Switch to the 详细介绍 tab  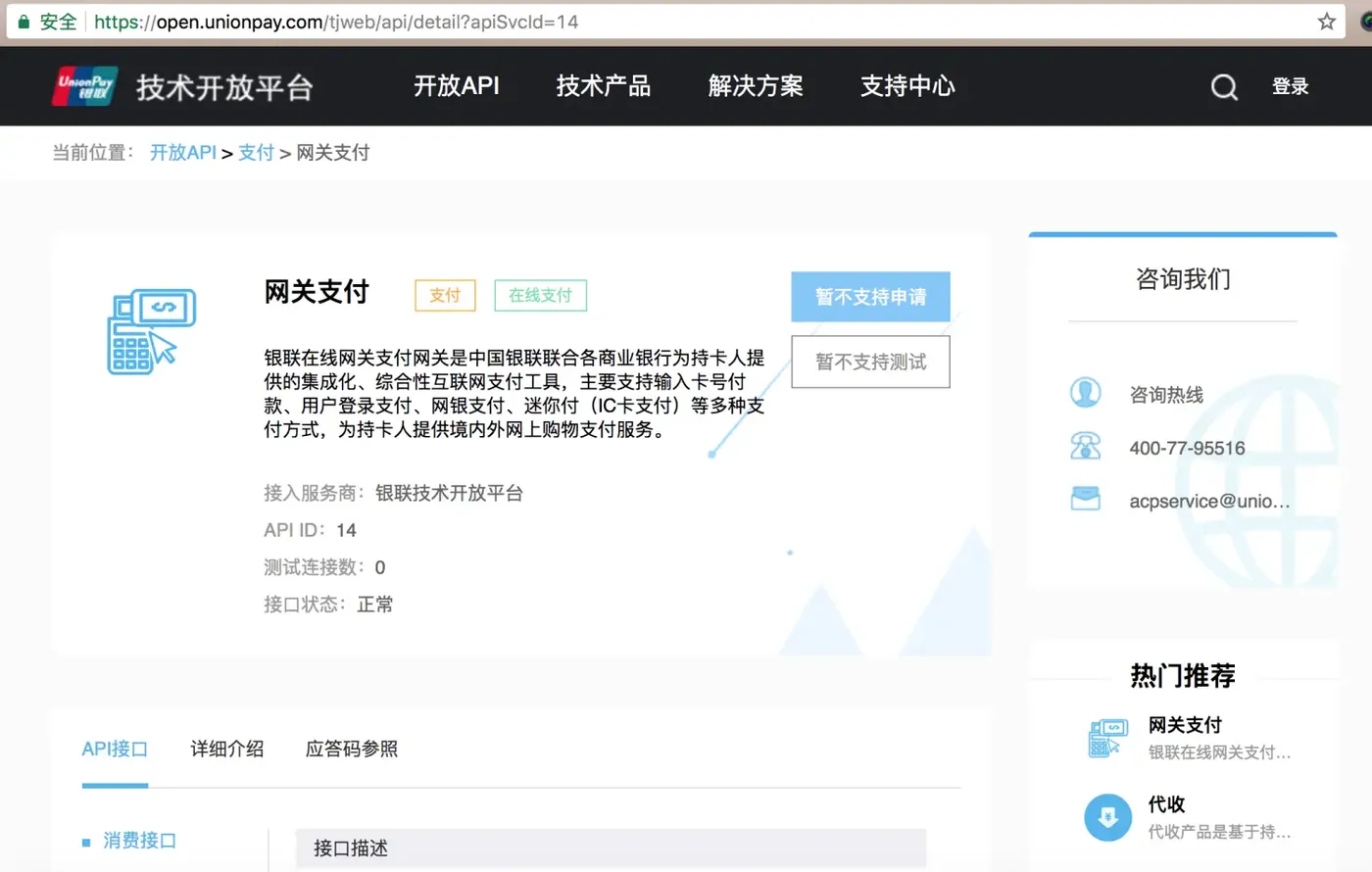click(x=225, y=749)
